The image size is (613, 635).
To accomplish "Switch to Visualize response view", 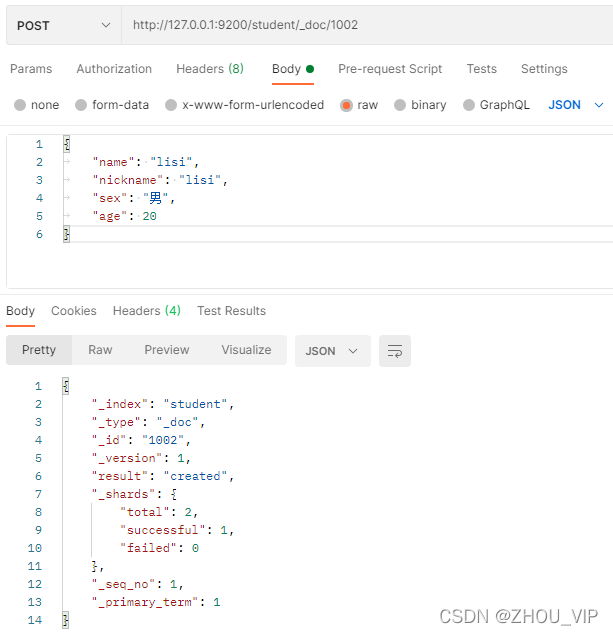I will [x=246, y=350].
